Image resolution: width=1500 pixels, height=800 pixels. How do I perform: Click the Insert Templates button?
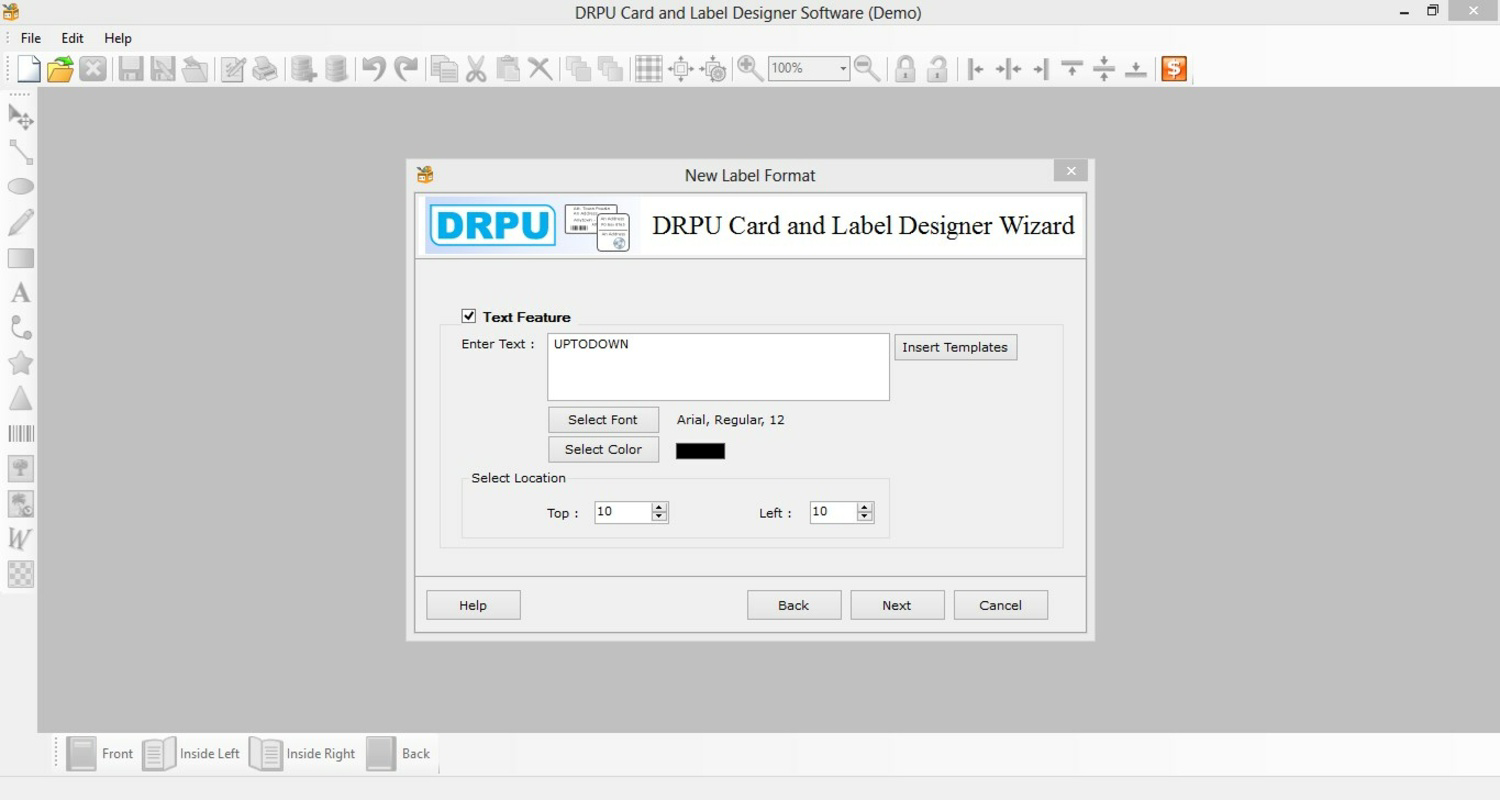click(955, 347)
